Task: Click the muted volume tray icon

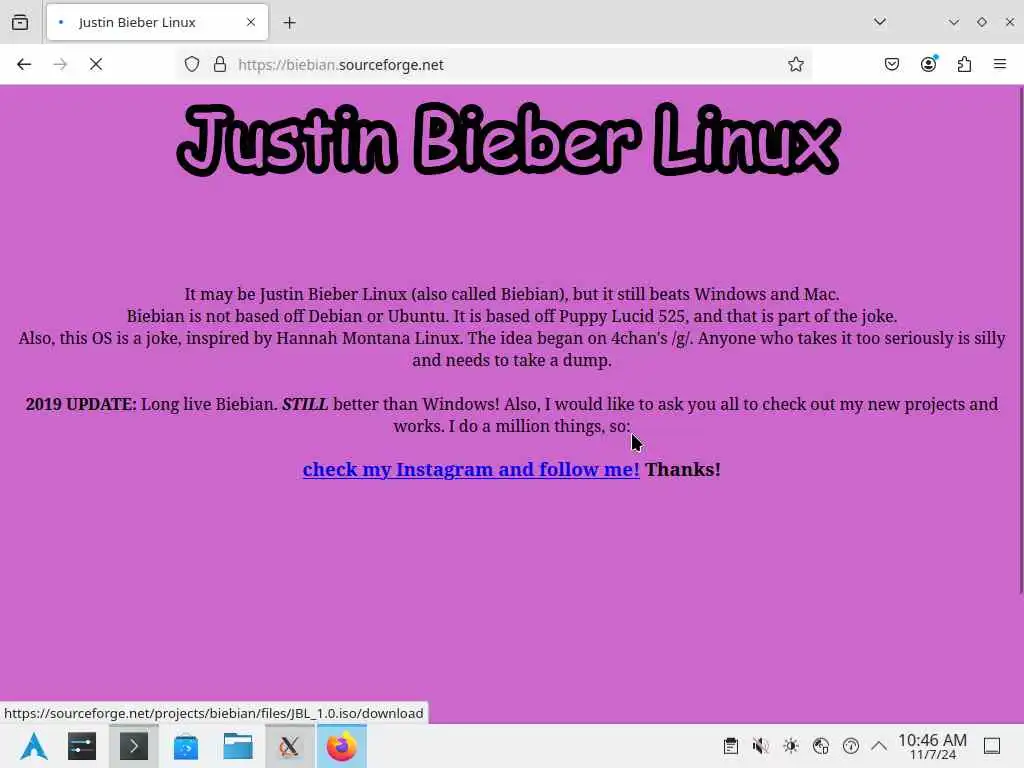Action: point(760,746)
